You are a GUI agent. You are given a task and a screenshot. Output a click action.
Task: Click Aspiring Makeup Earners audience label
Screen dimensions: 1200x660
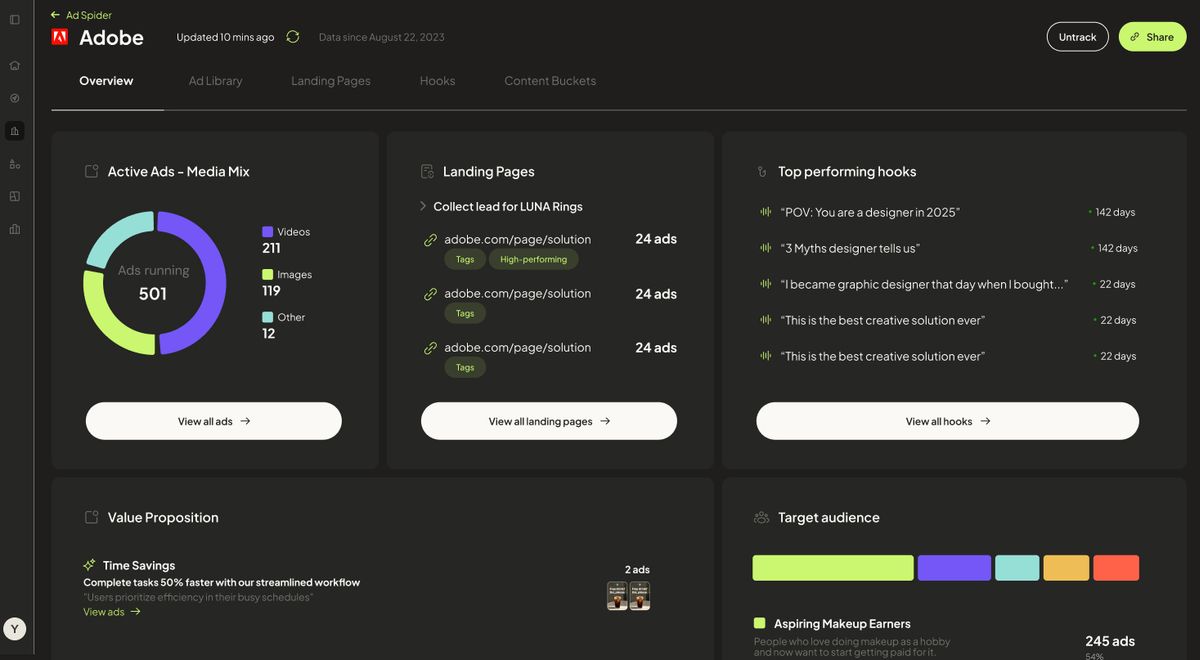click(842, 623)
